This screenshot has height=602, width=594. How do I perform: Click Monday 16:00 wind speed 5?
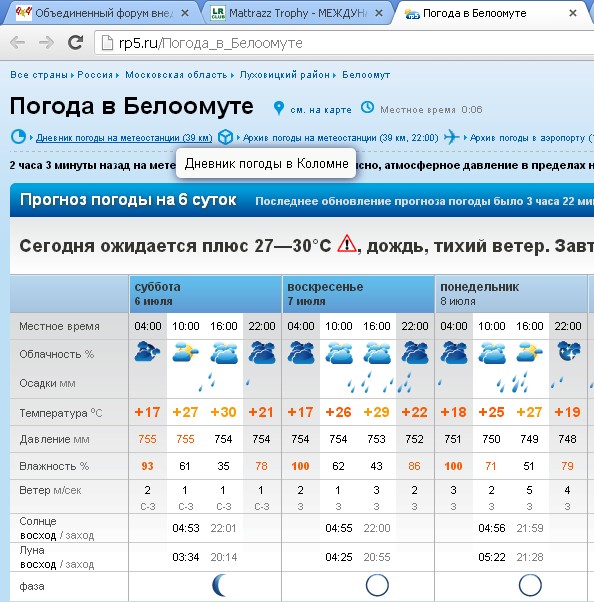529,490
